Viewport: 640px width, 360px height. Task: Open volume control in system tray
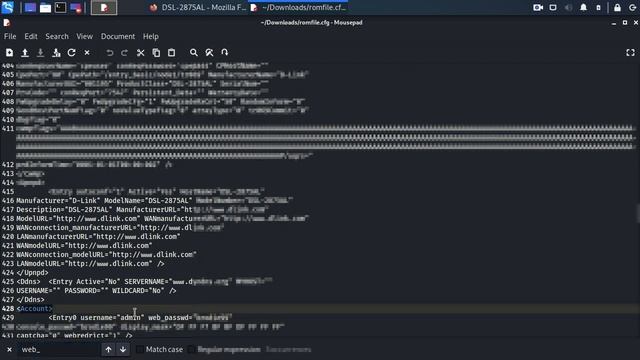(x=568, y=7)
